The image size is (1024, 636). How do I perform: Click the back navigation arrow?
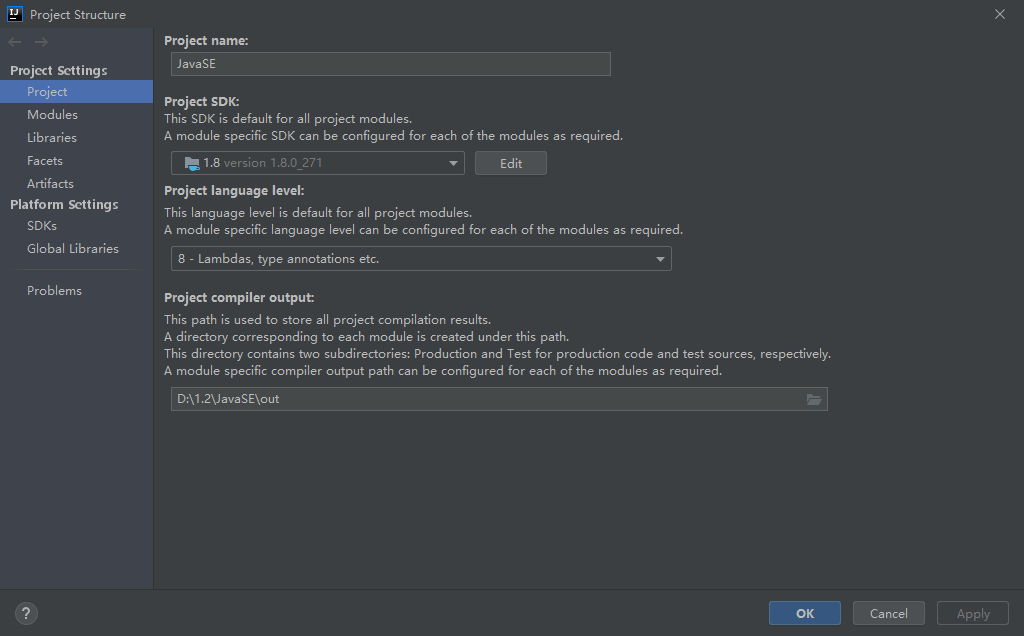[15, 42]
